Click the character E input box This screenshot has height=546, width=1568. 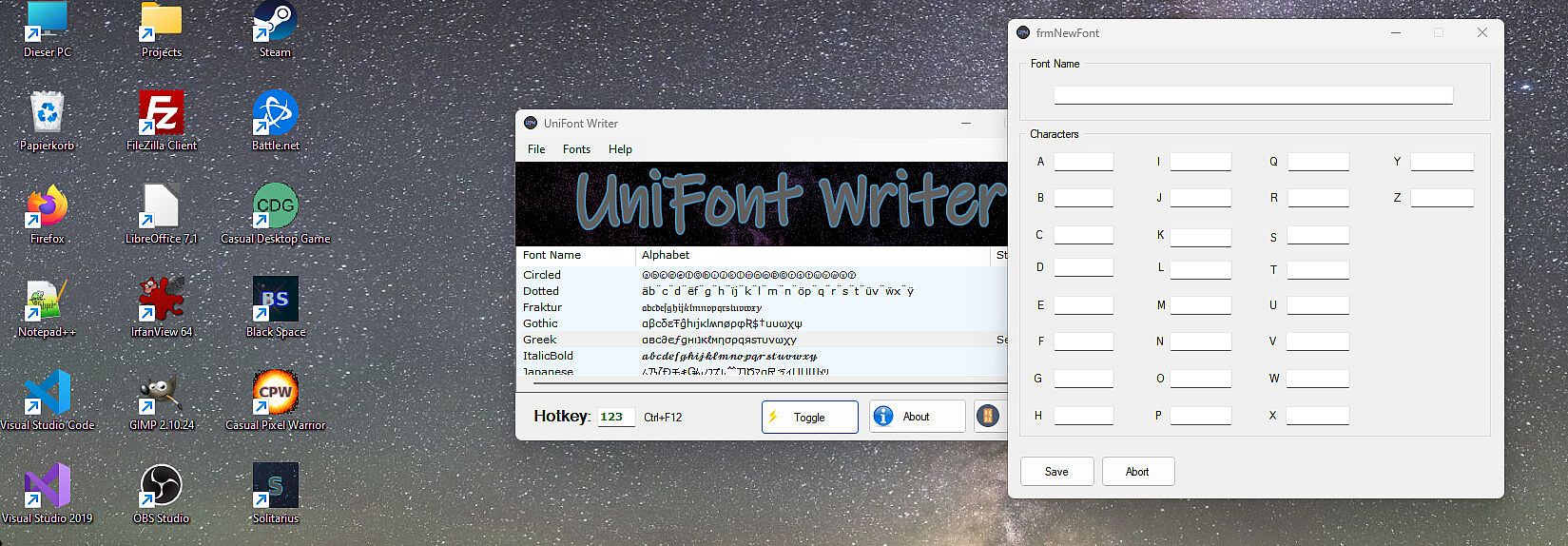click(1083, 305)
